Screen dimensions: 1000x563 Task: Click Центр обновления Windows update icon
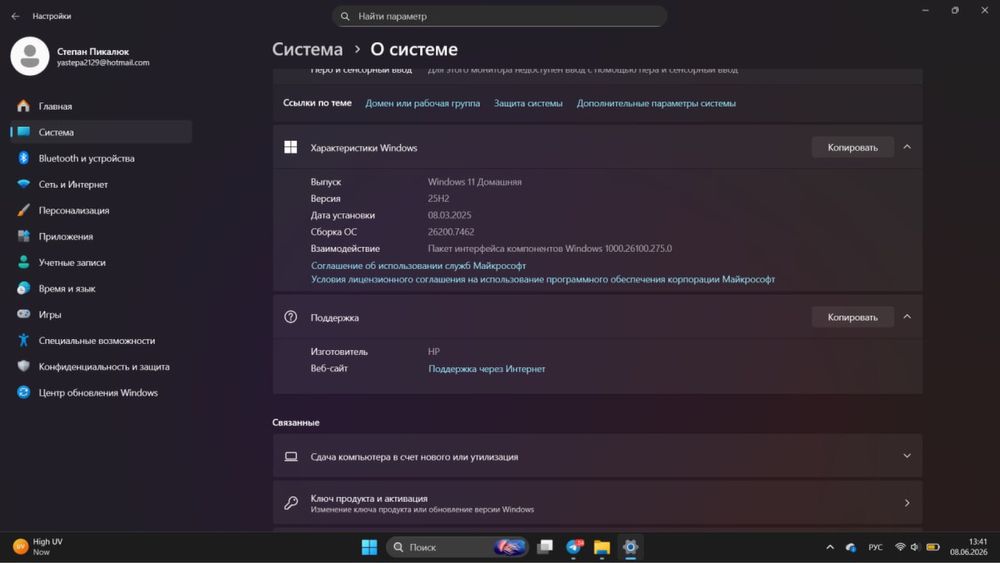pyautogui.click(x=24, y=393)
